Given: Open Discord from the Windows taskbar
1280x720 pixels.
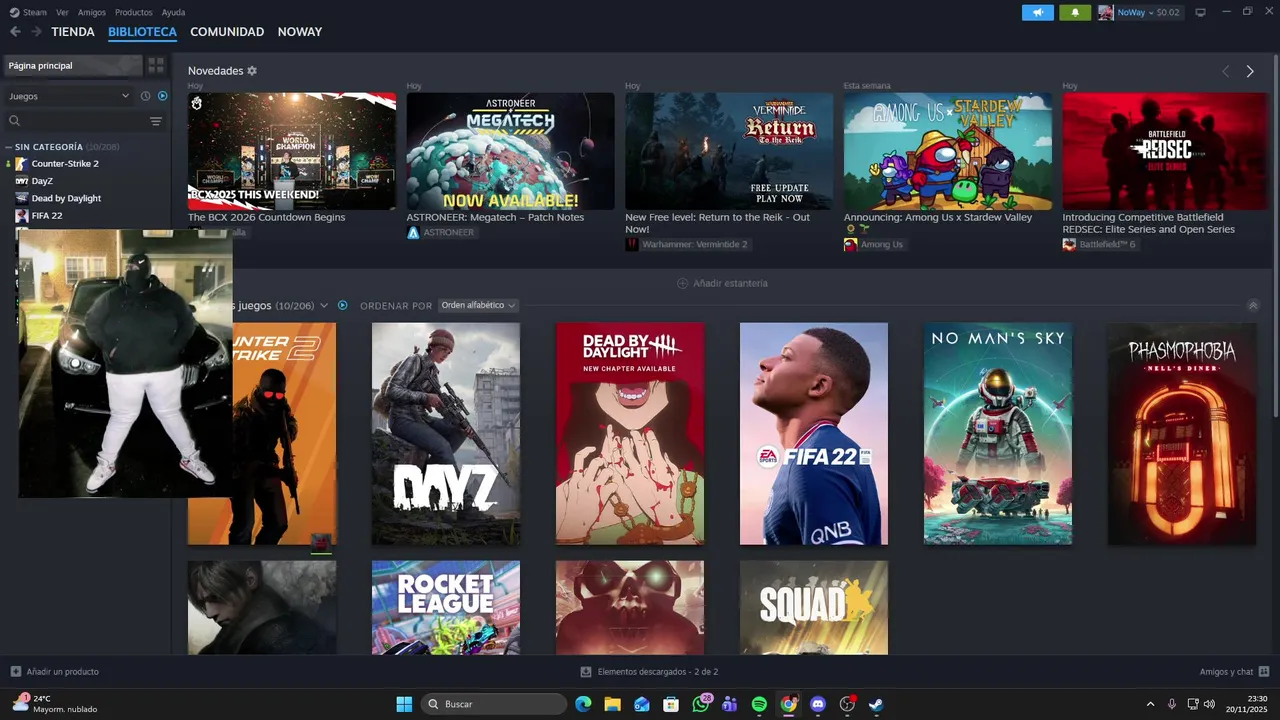Looking at the screenshot, I should pos(818,704).
